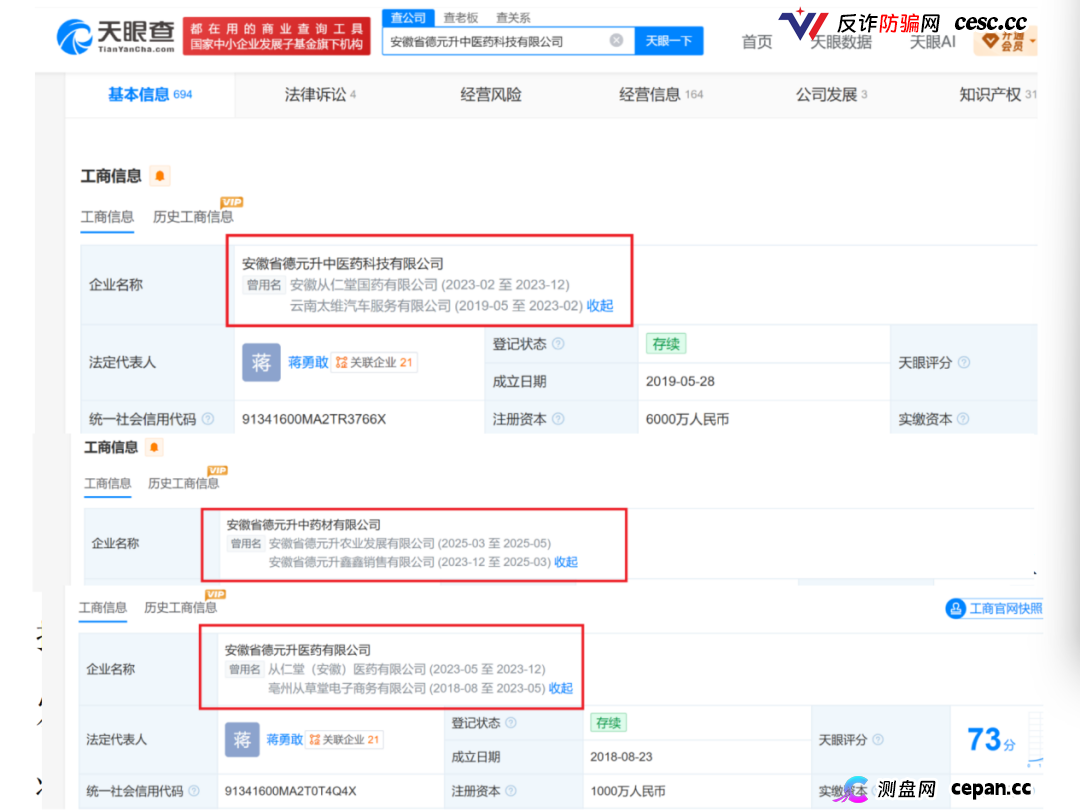Screen dimensions: 1080x812
Task: Clear the search box text
Action: [616, 41]
